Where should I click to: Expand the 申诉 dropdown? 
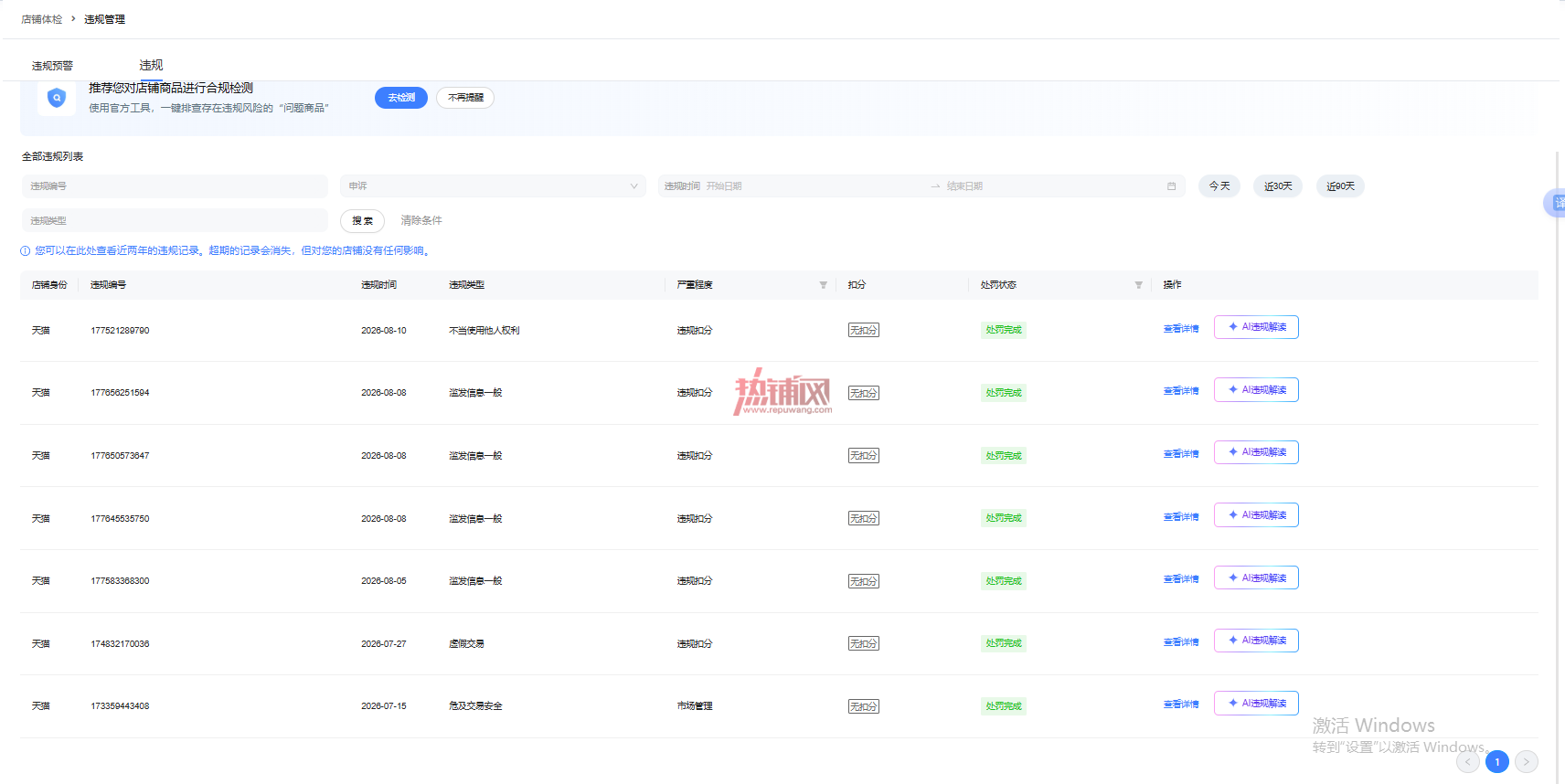click(x=494, y=186)
